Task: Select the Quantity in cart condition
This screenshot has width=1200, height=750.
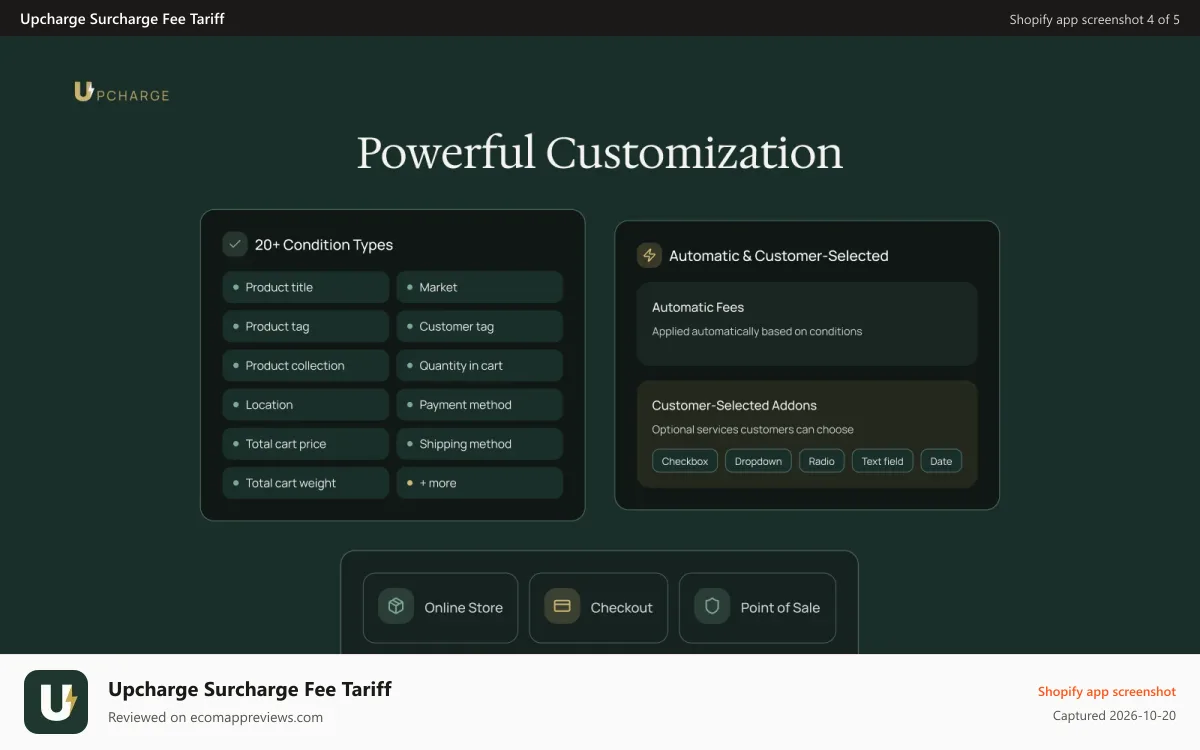Action: coord(480,365)
